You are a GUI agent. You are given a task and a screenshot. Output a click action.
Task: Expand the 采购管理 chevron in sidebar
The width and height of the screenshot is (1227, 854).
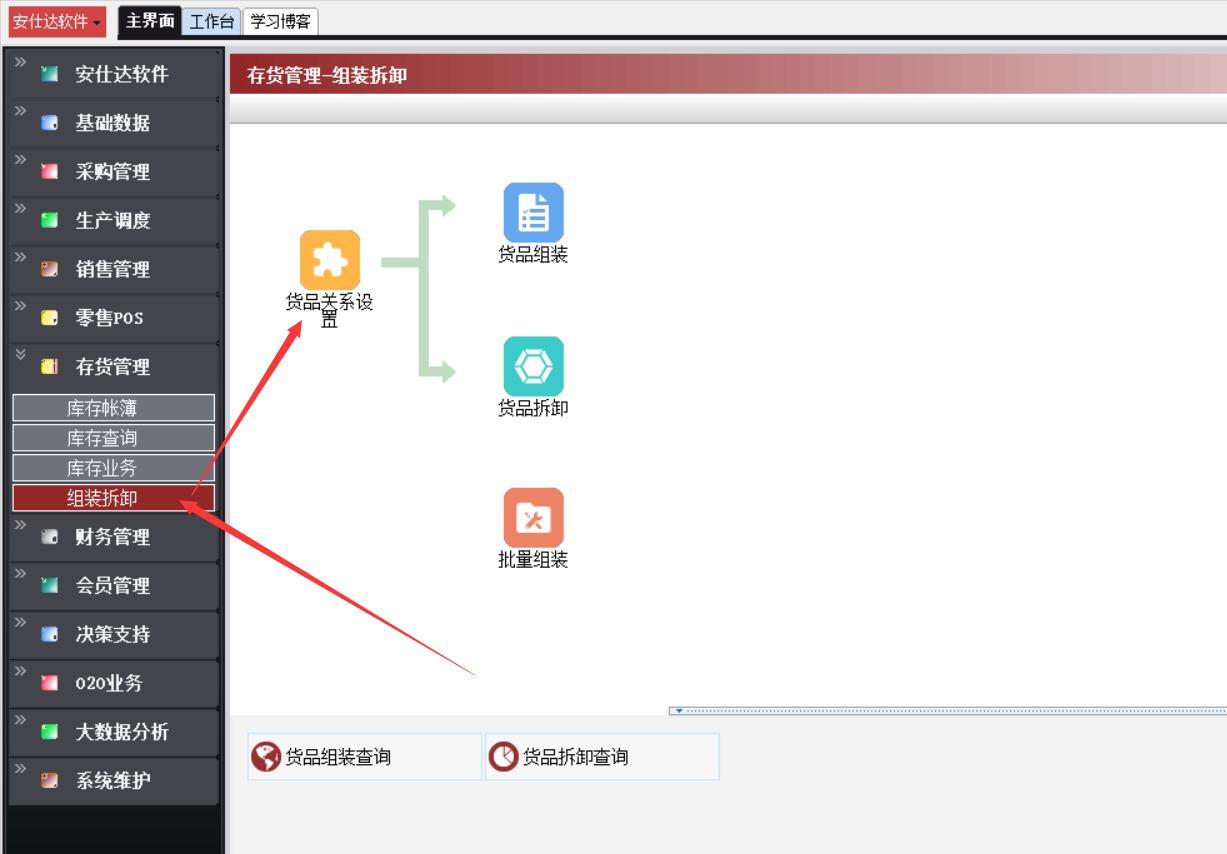pos(20,159)
